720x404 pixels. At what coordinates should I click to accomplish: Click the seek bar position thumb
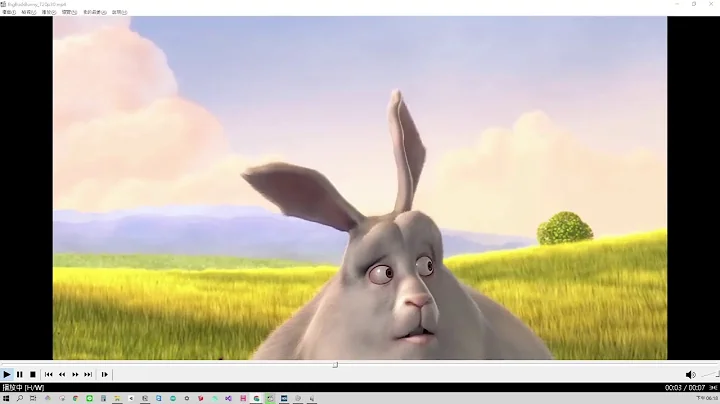[335, 365]
